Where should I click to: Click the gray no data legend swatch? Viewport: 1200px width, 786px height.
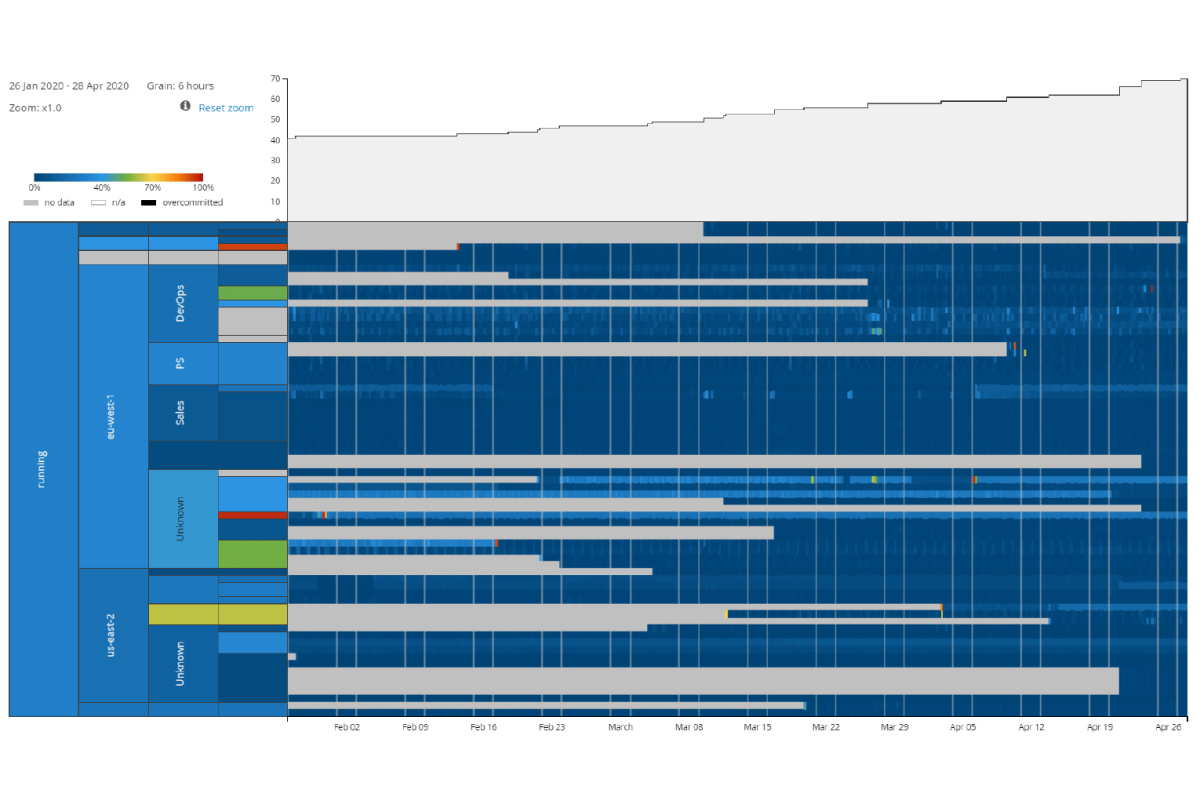click(x=31, y=203)
